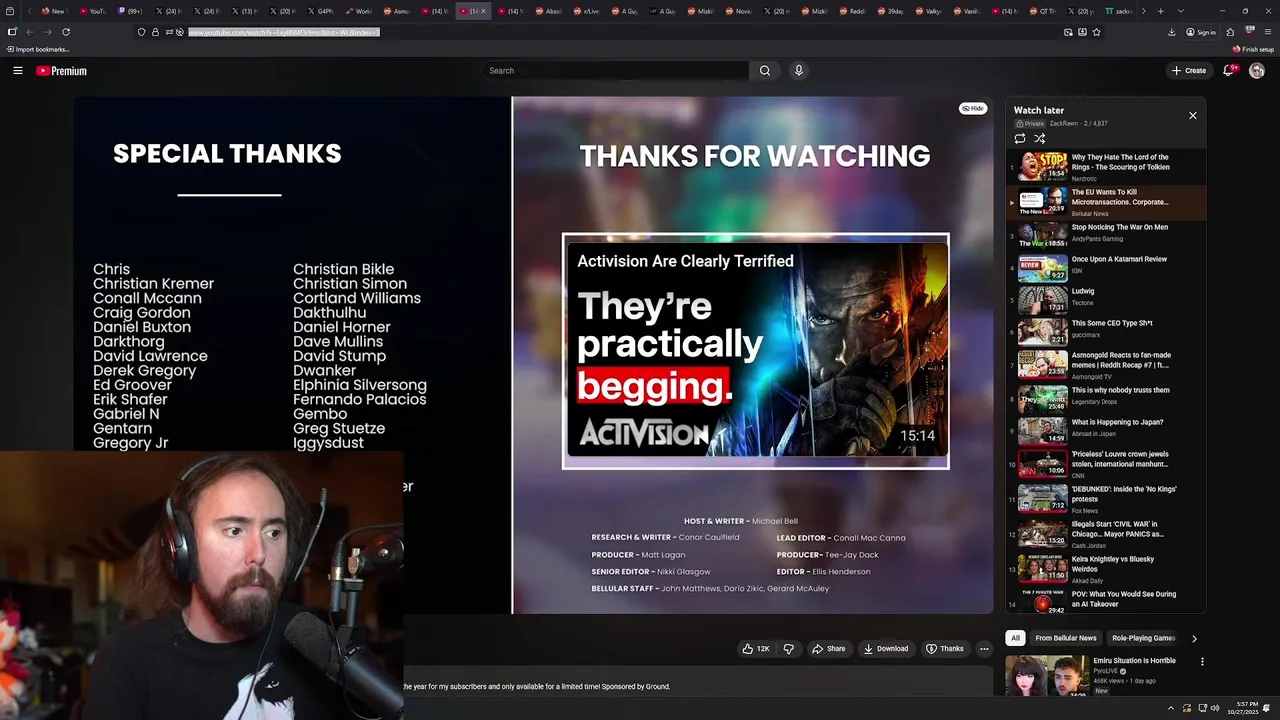1280x720 pixels.
Task: Click the Share button
Action: pyautogui.click(x=828, y=649)
